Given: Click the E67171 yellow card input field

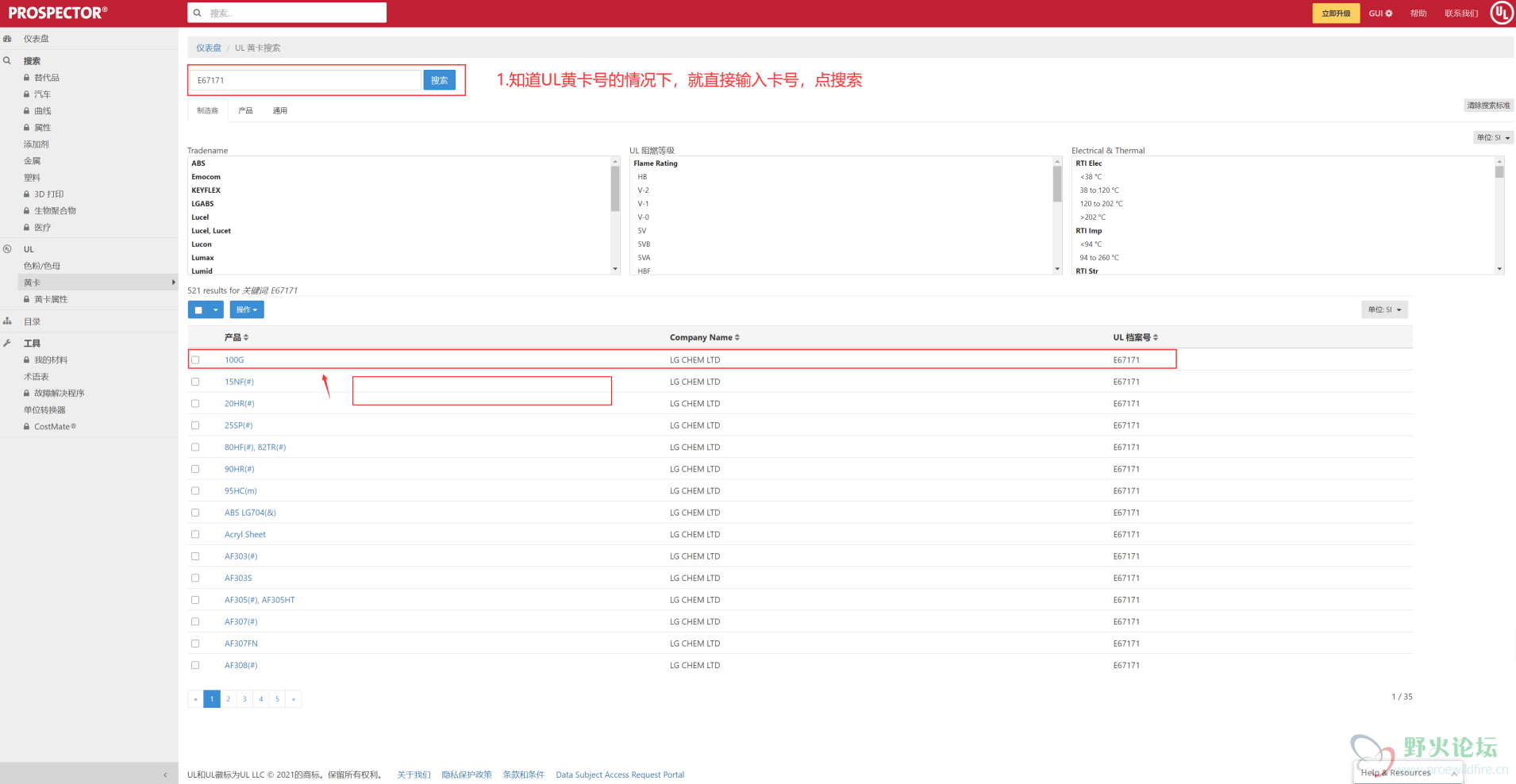Looking at the screenshot, I should pyautogui.click(x=306, y=80).
